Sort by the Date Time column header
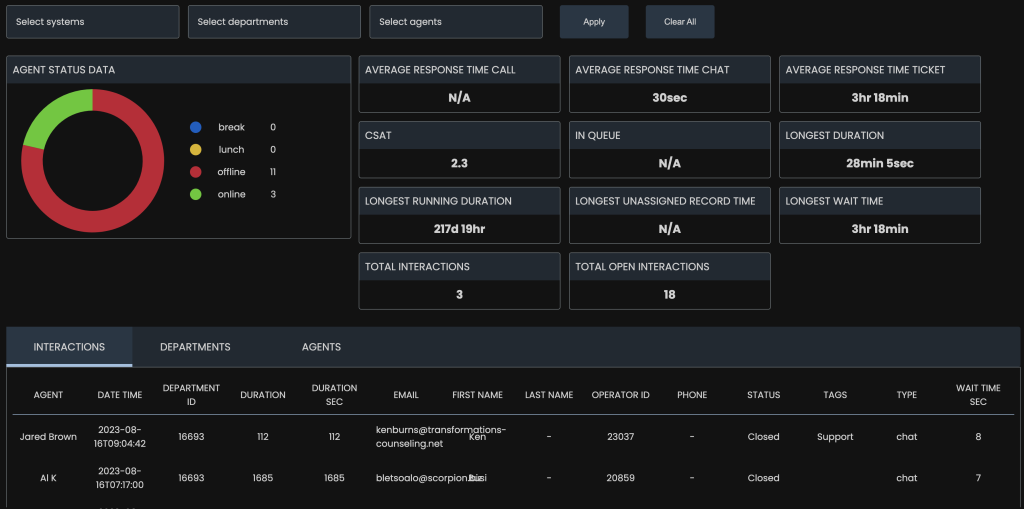 [120, 395]
